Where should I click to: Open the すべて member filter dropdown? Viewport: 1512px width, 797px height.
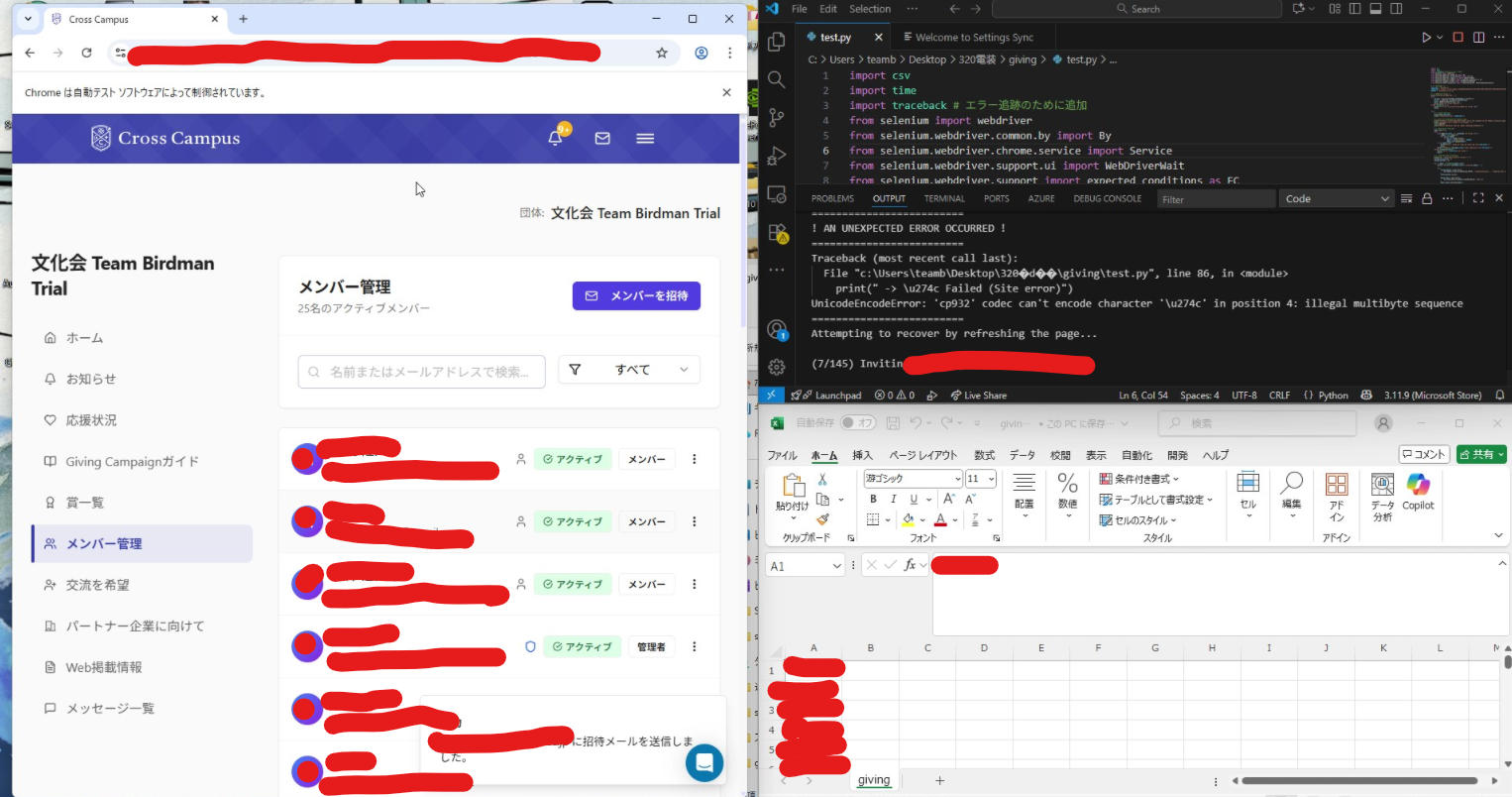tap(629, 370)
